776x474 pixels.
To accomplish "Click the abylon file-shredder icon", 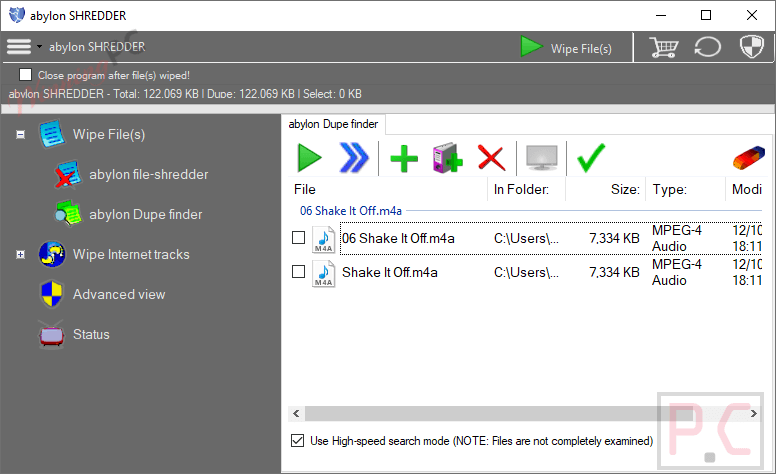I will 68,174.
